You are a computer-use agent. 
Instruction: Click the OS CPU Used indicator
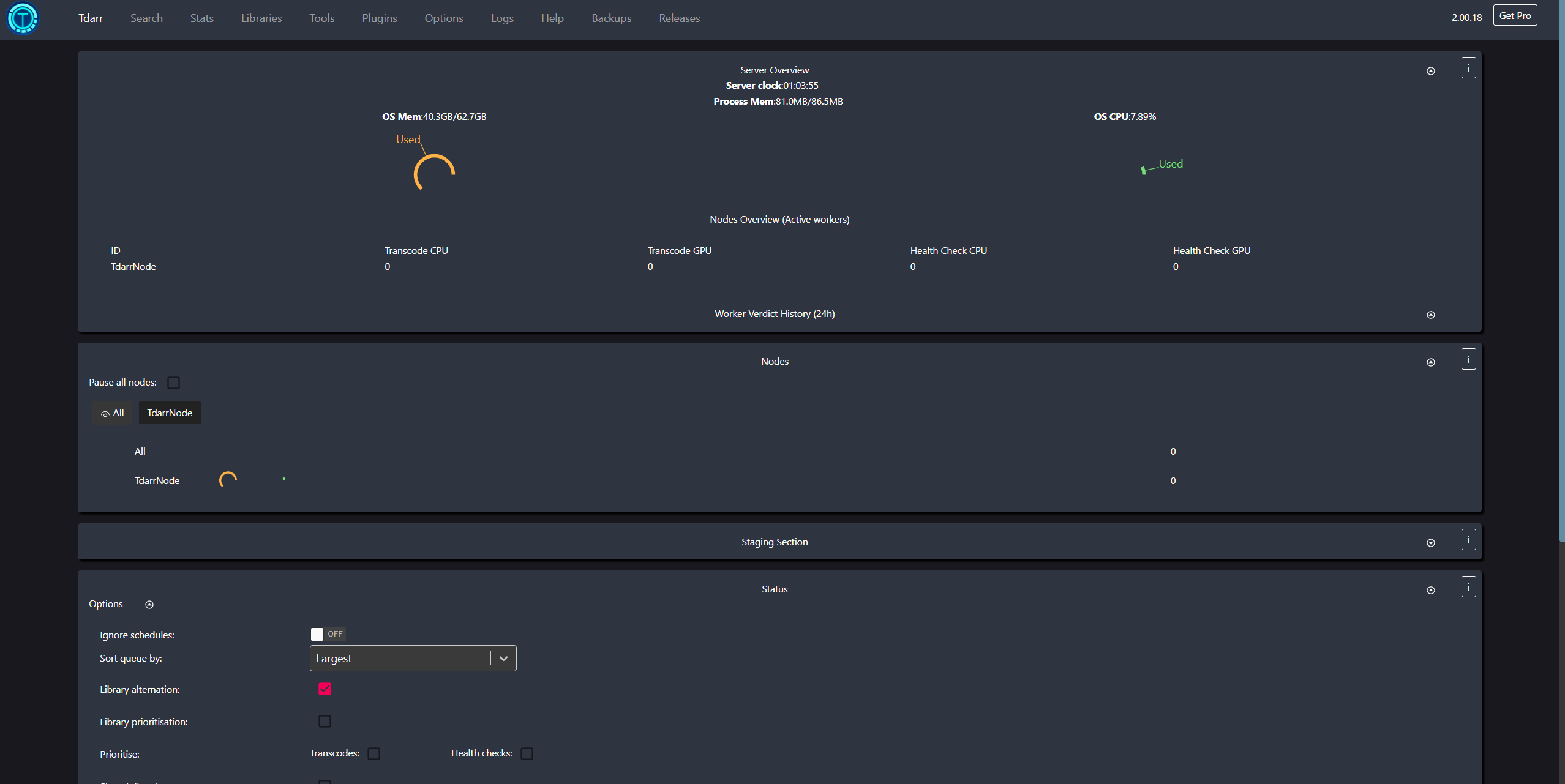tap(1143, 170)
